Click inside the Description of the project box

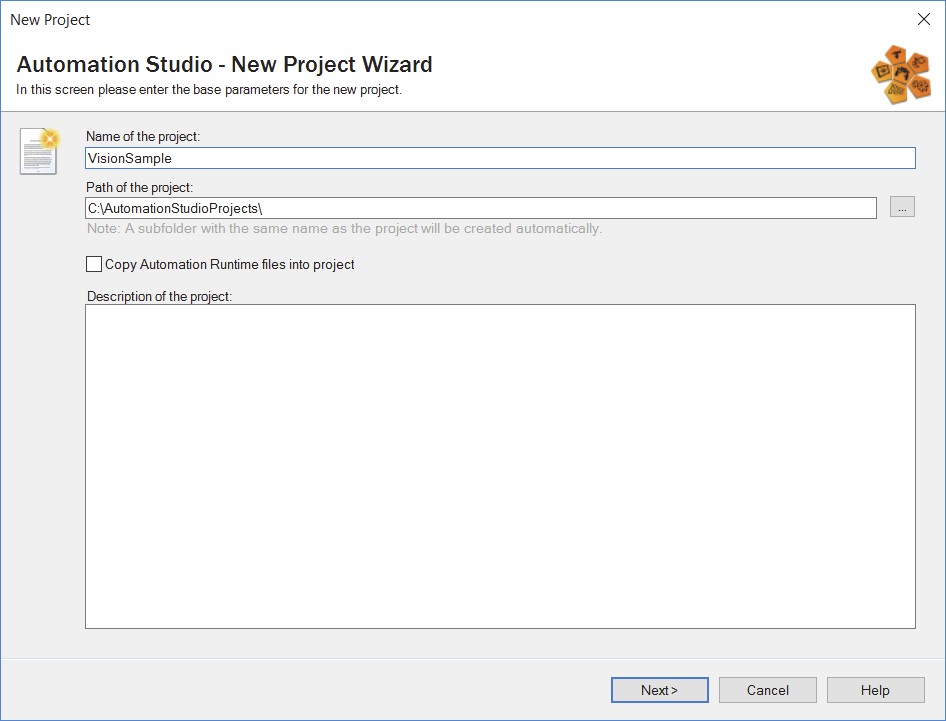point(500,466)
